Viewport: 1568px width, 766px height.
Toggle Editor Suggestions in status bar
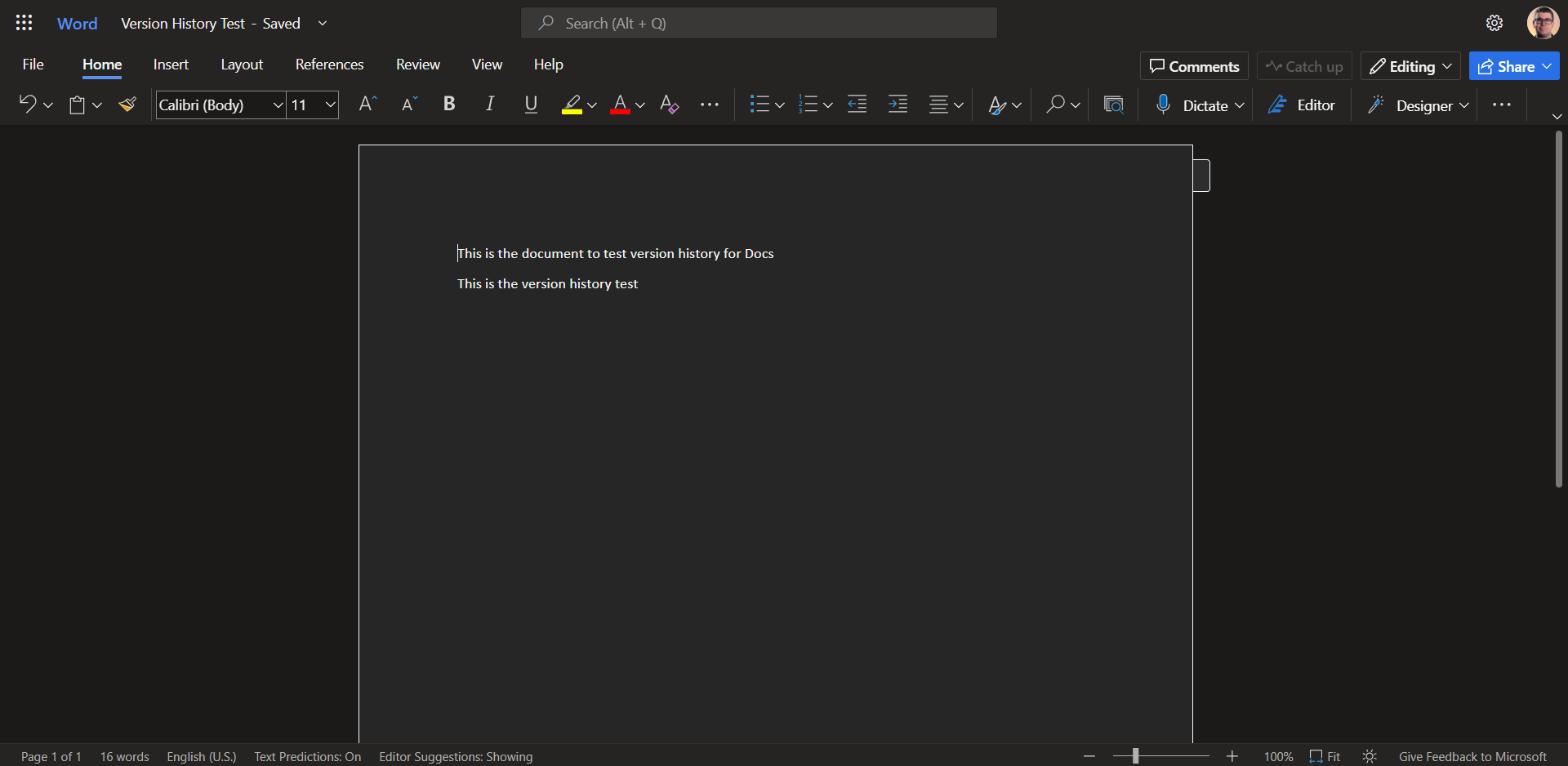(x=456, y=756)
